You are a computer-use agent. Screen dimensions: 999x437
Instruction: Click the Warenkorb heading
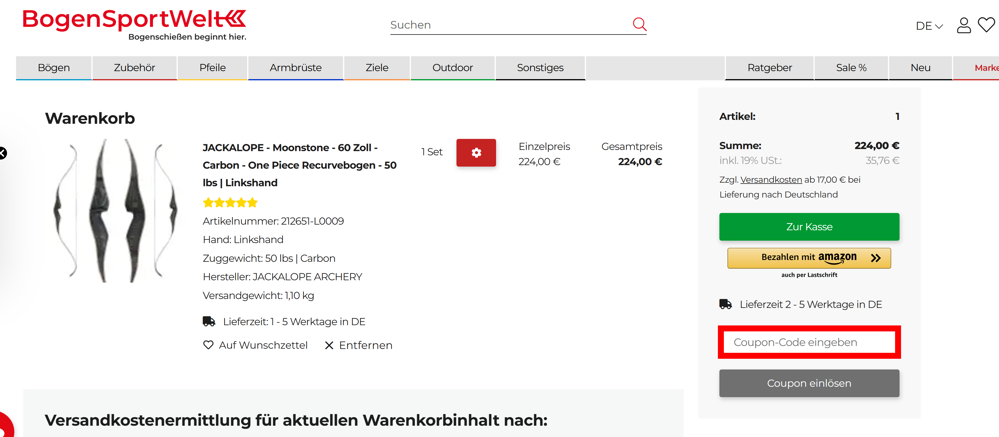(90, 118)
